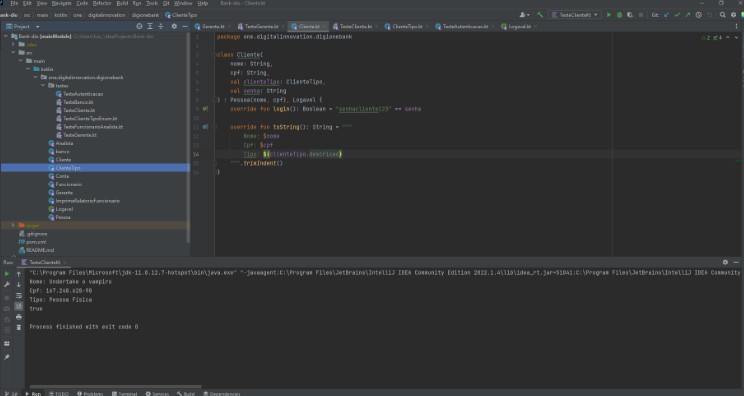Print console output with printer icon
Screen dimensions: 744x396
[x=19, y=317]
